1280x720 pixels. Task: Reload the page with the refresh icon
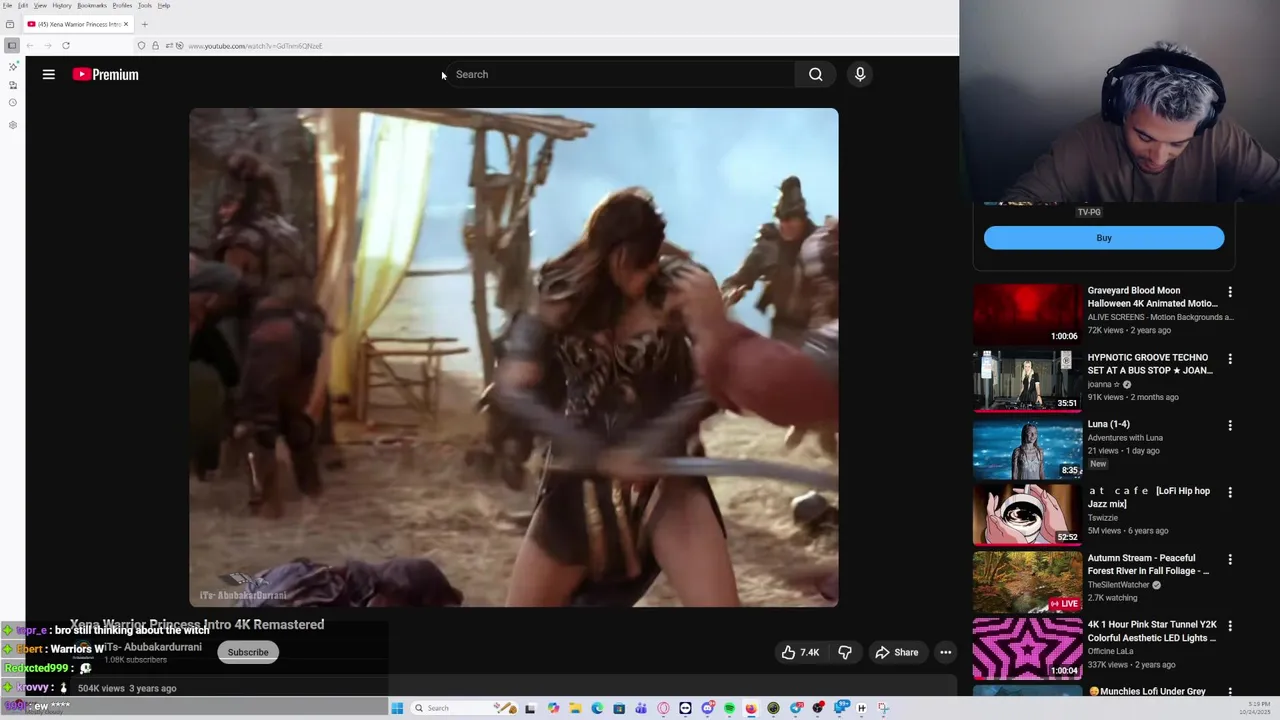pyautogui.click(x=66, y=45)
